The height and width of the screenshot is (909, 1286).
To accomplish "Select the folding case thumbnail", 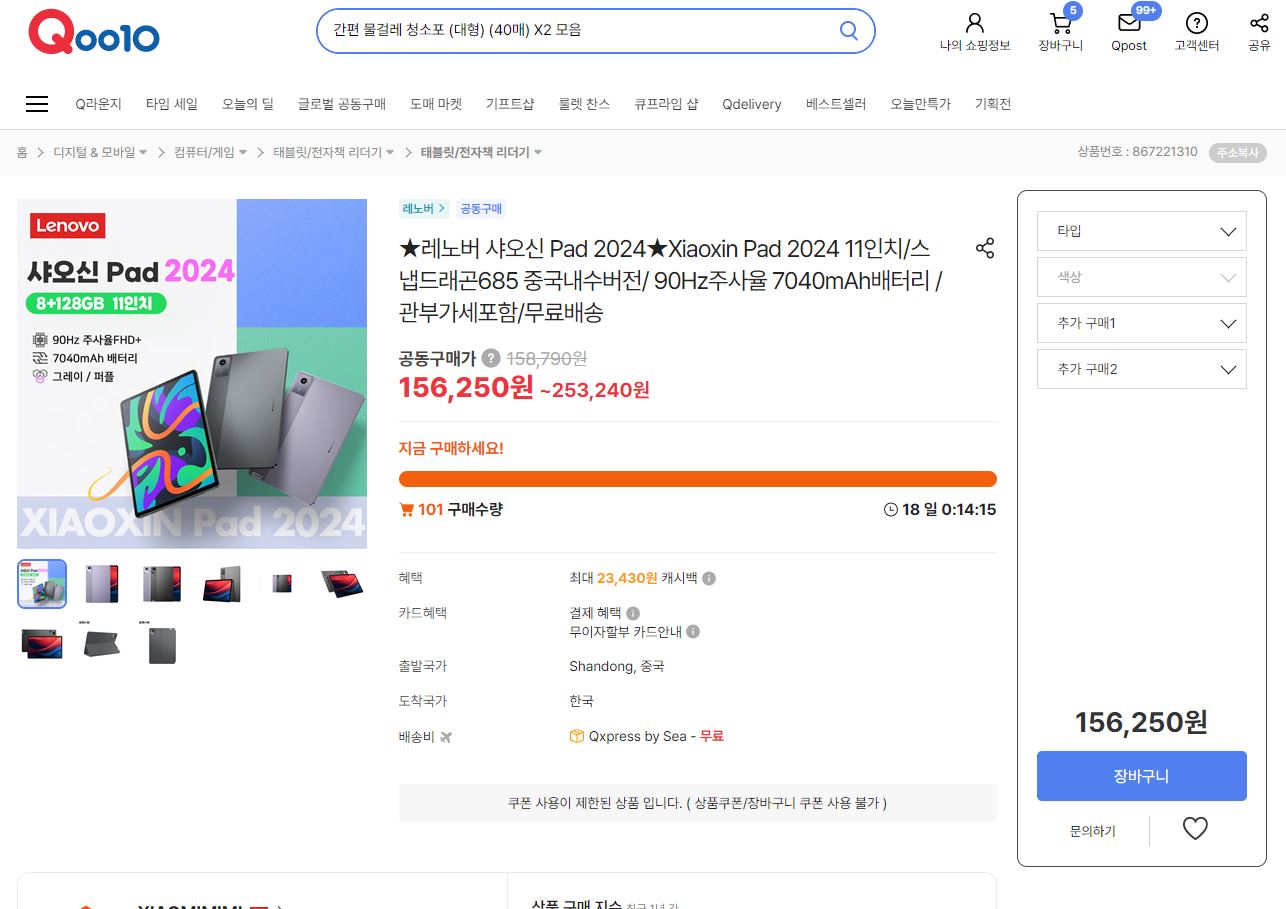I will [x=102, y=644].
